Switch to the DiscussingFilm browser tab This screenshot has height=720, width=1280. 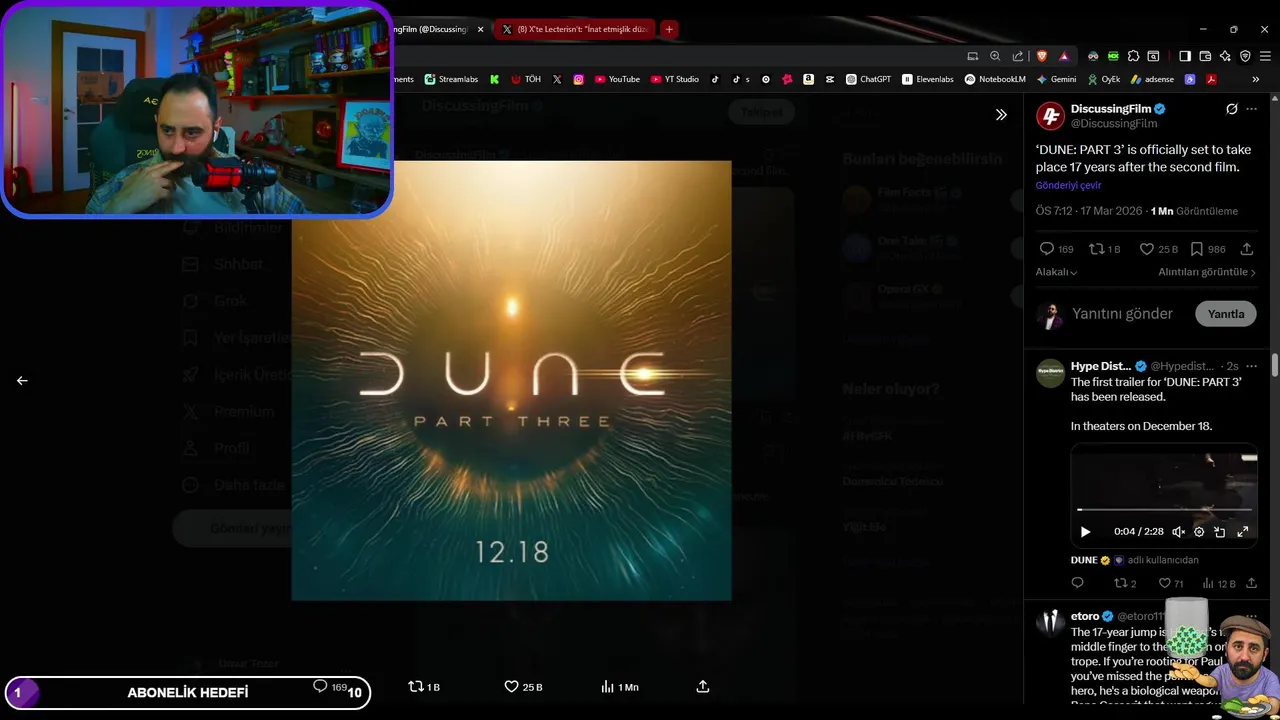pyautogui.click(x=432, y=29)
